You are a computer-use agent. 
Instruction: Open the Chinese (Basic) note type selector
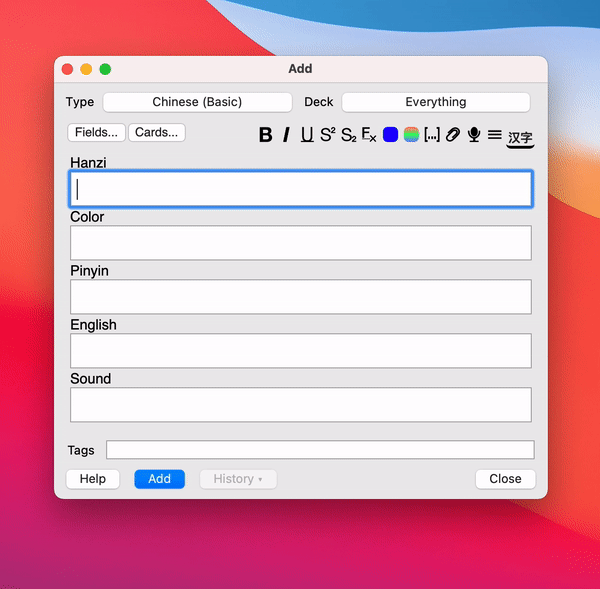coord(197,102)
